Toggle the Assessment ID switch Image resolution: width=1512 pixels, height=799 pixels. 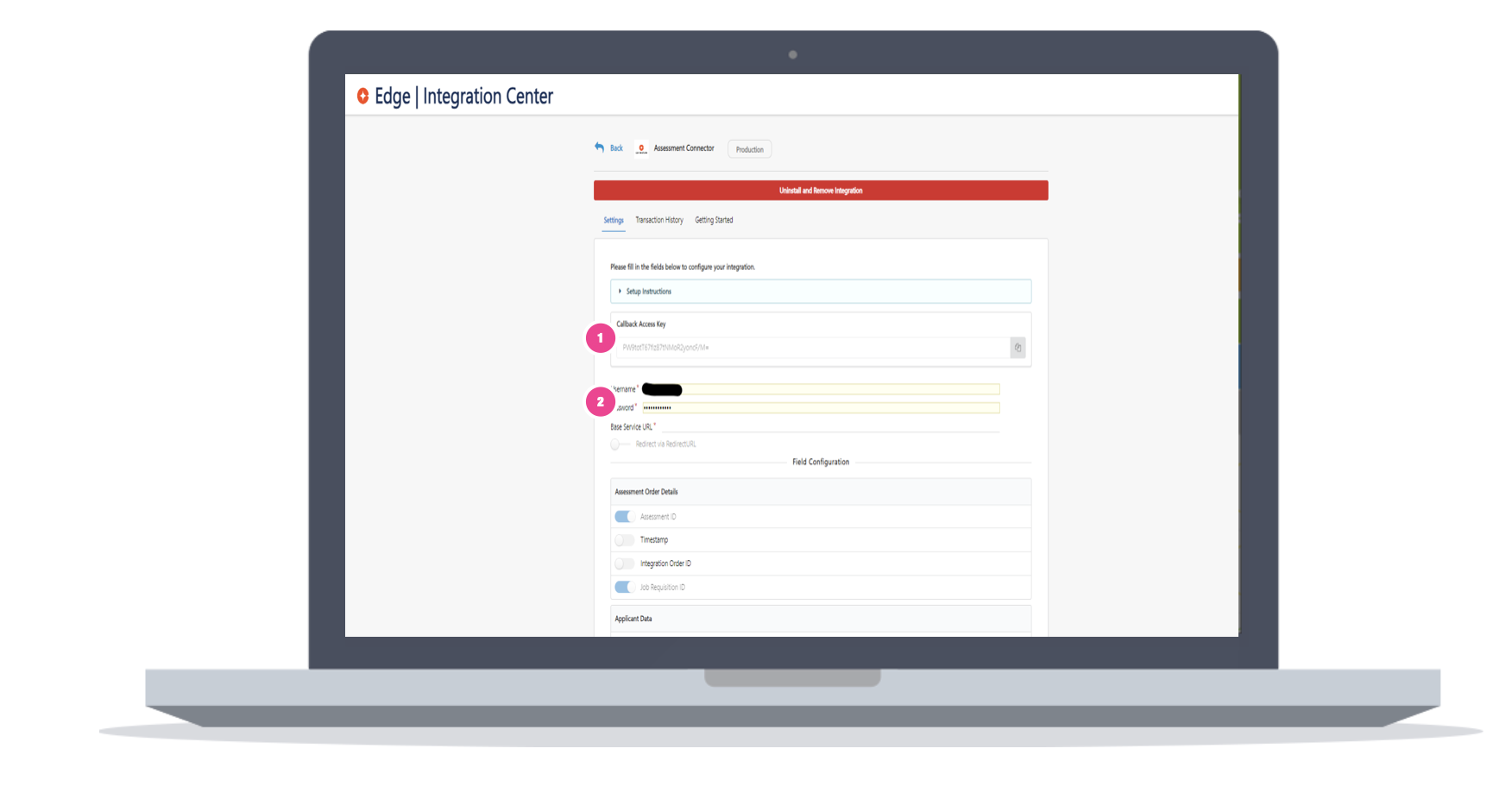[624, 517]
